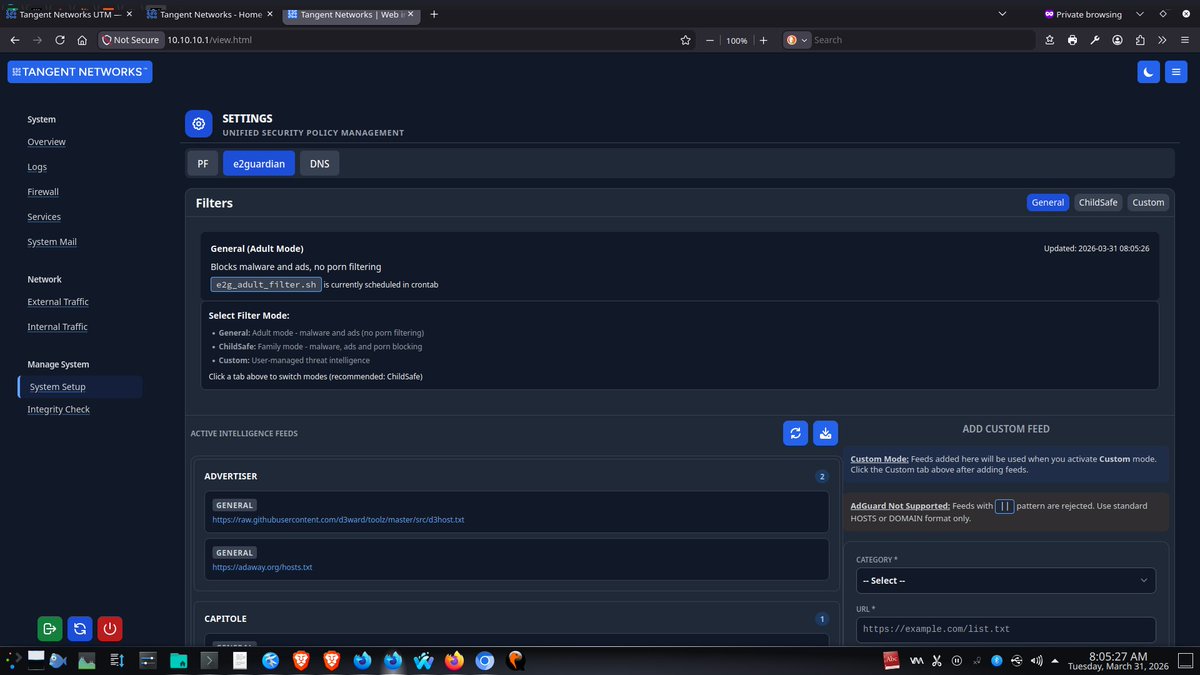Click the blue reboot icon button

point(80,629)
